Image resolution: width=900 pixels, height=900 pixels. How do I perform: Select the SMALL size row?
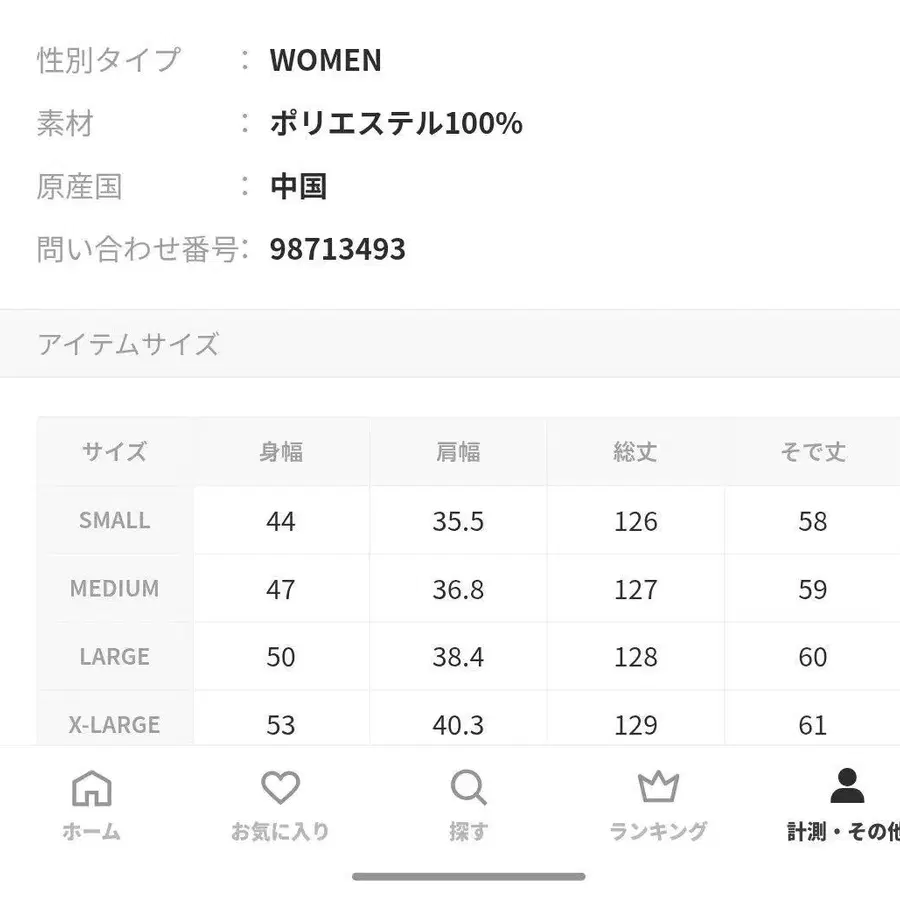(113, 520)
